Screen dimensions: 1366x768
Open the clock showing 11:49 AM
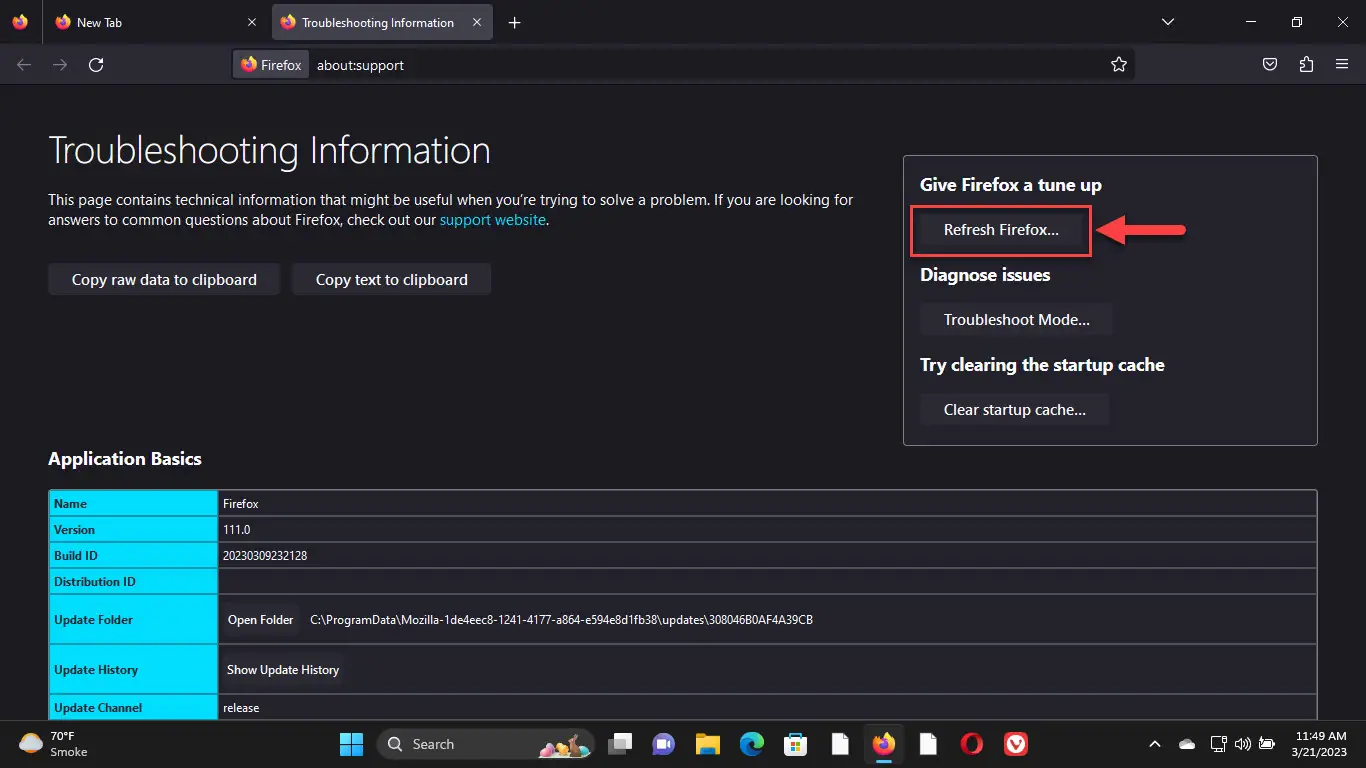pos(1320,744)
